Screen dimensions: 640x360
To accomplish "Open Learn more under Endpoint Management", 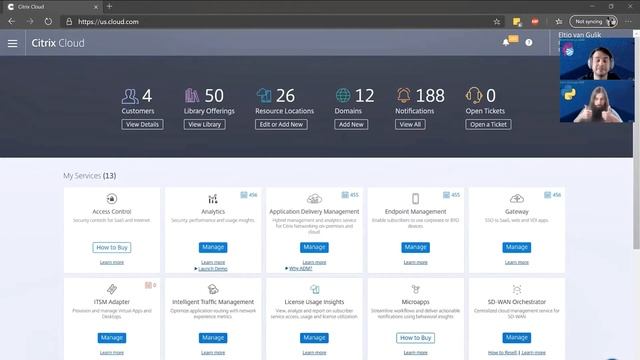I will click(x=416, y=262).
